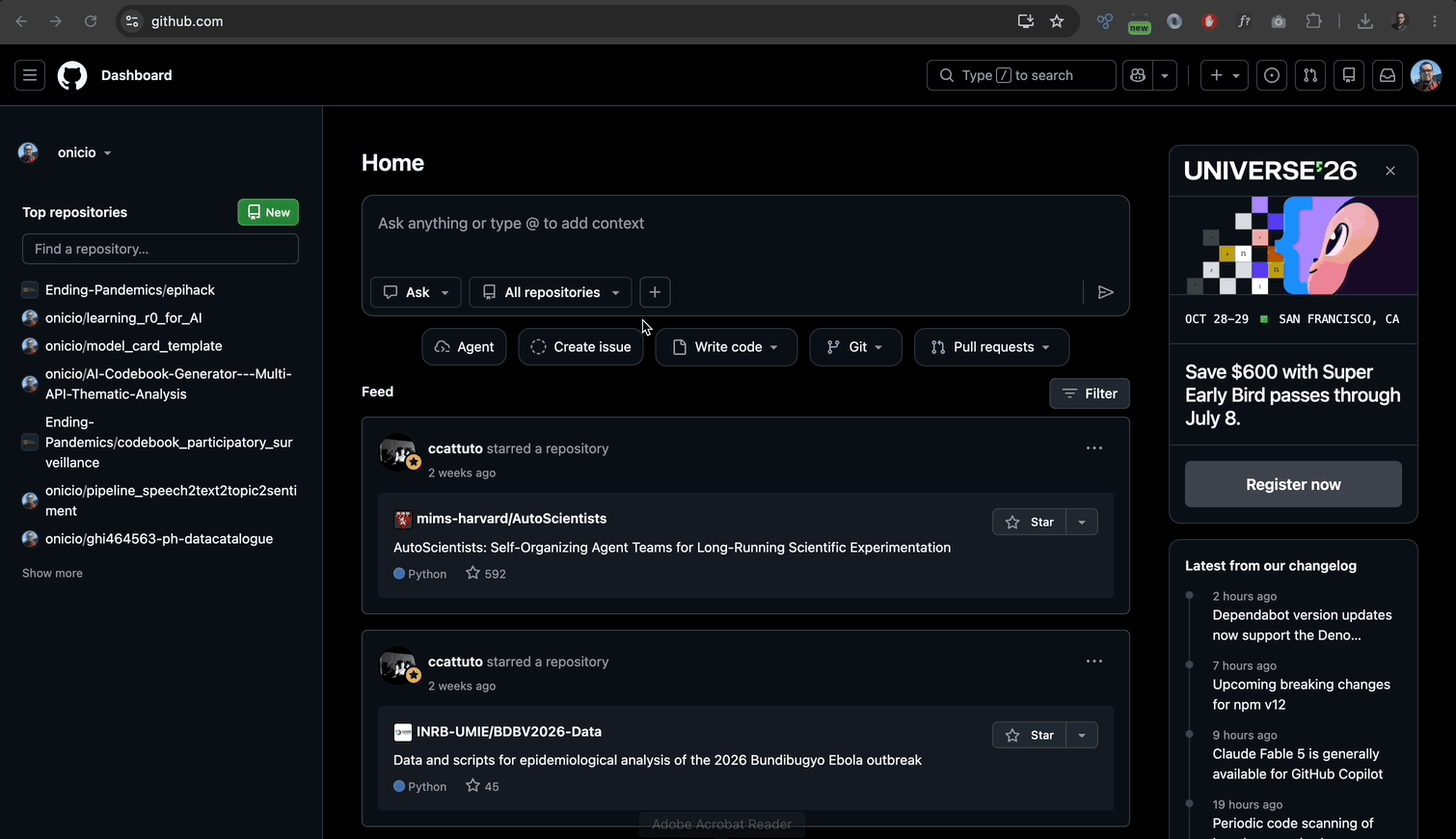
Task: Click browser back arrow
Action: (21, 21)
